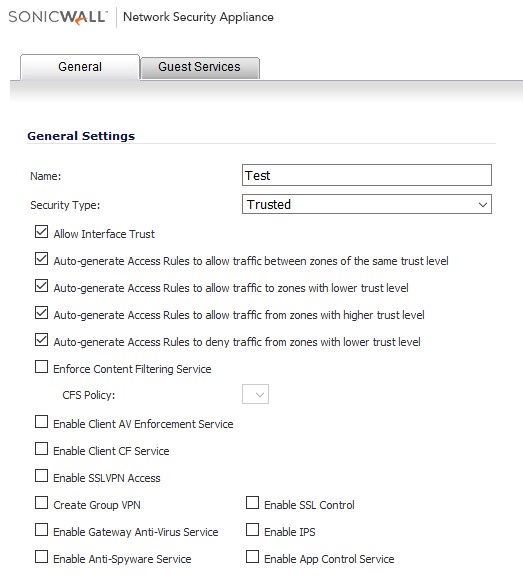523x587 pixels.
Task: Check Enable Client AV Enforcement Service
Action: click(41, 422)
